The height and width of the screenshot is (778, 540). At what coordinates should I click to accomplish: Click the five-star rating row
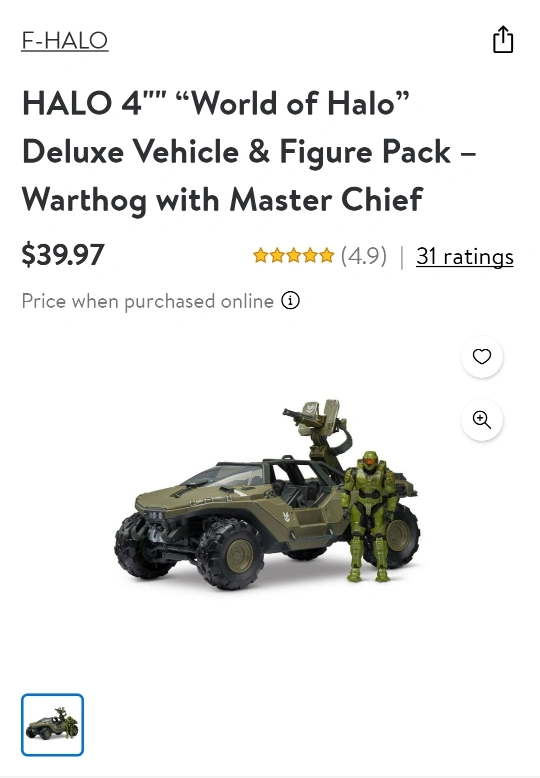tap(293, 256)
